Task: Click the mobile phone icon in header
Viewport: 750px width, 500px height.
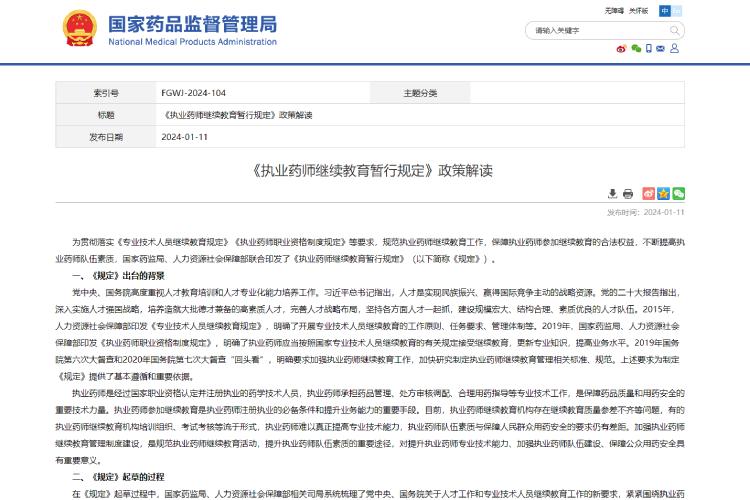Action: [x=647, y=48]
